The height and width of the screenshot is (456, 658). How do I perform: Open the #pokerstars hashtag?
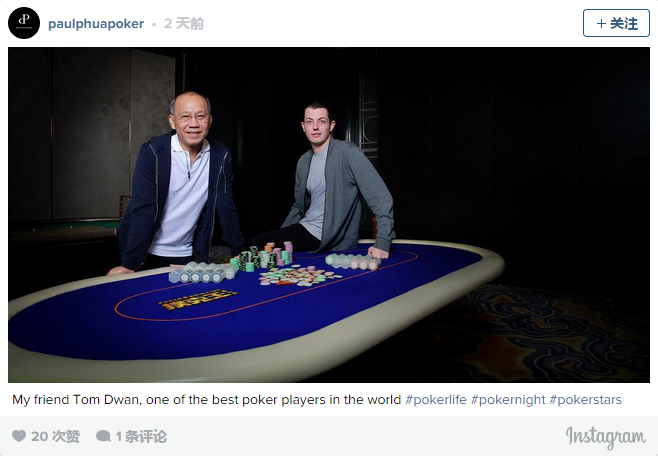[x=585, y=400]
